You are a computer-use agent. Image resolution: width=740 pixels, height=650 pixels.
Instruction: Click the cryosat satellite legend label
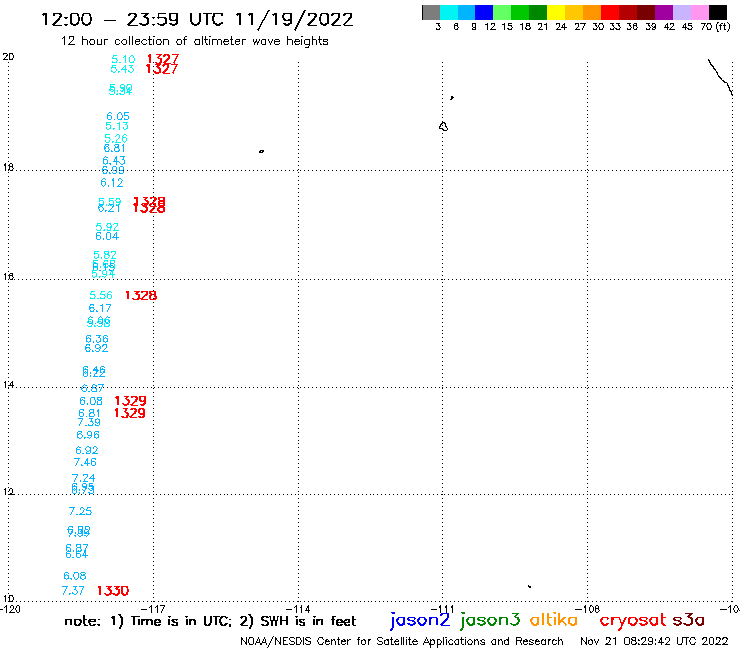tap(633, 620)
